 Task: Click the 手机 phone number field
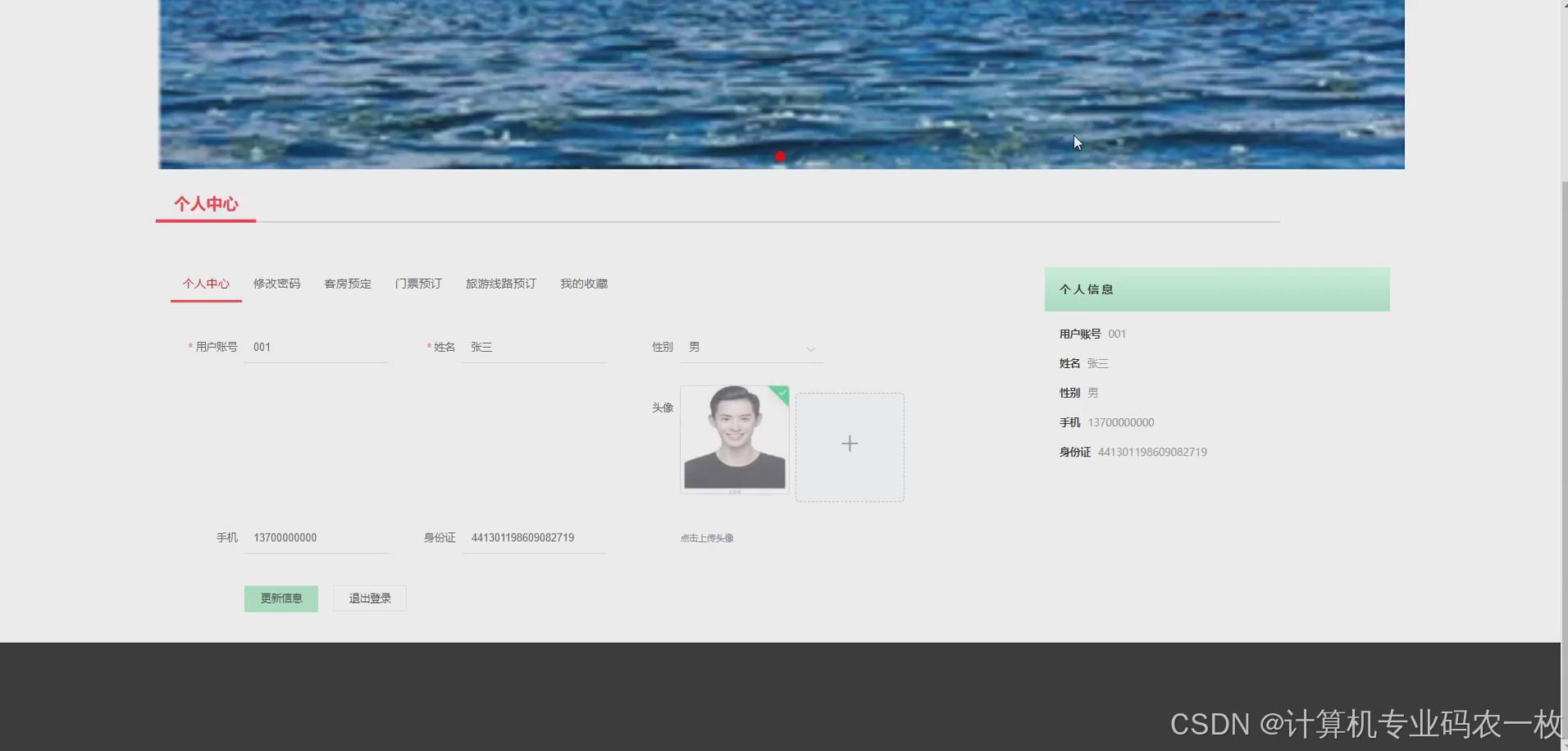[316, 537]
